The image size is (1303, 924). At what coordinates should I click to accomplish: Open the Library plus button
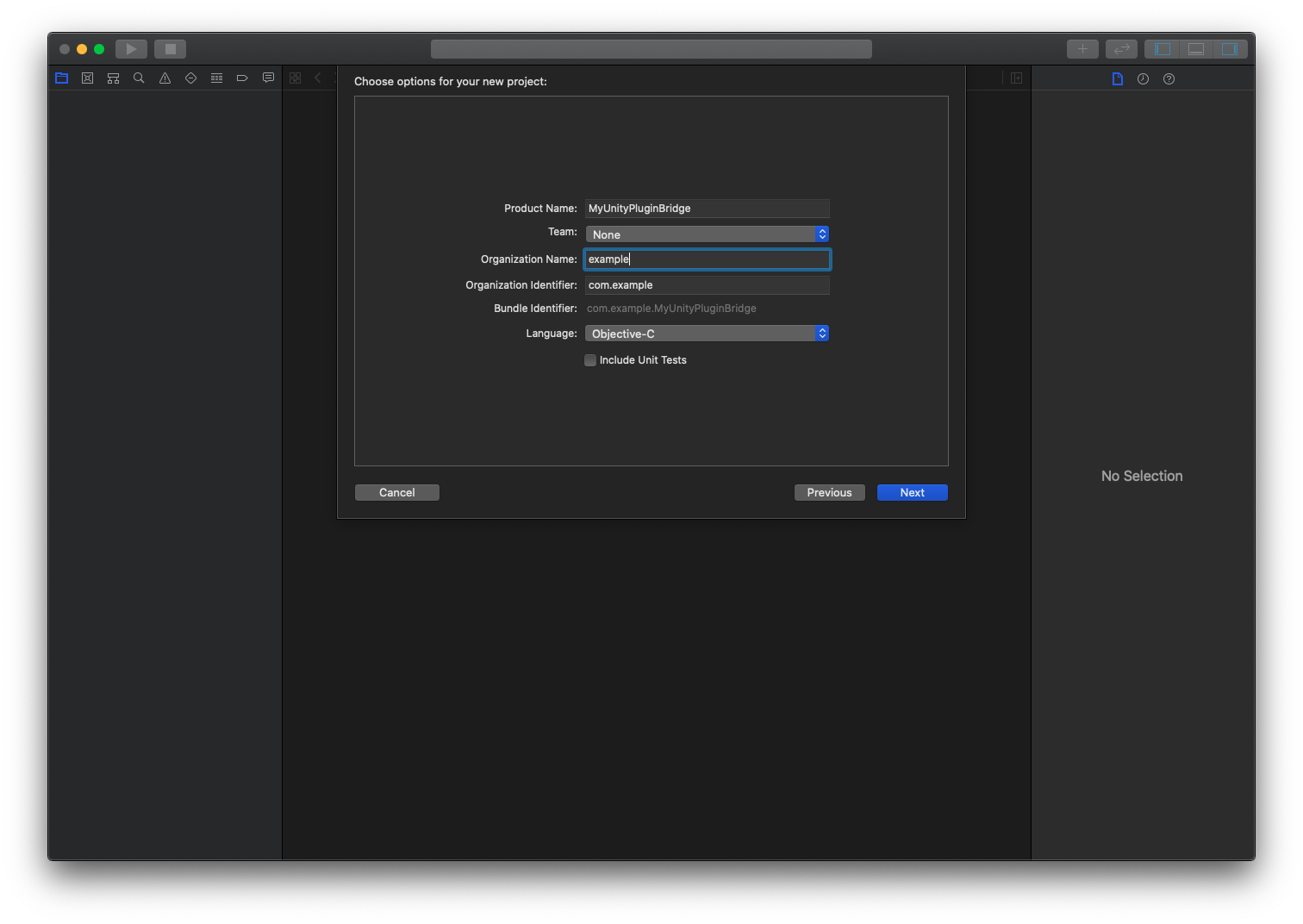pos(1082,49)
